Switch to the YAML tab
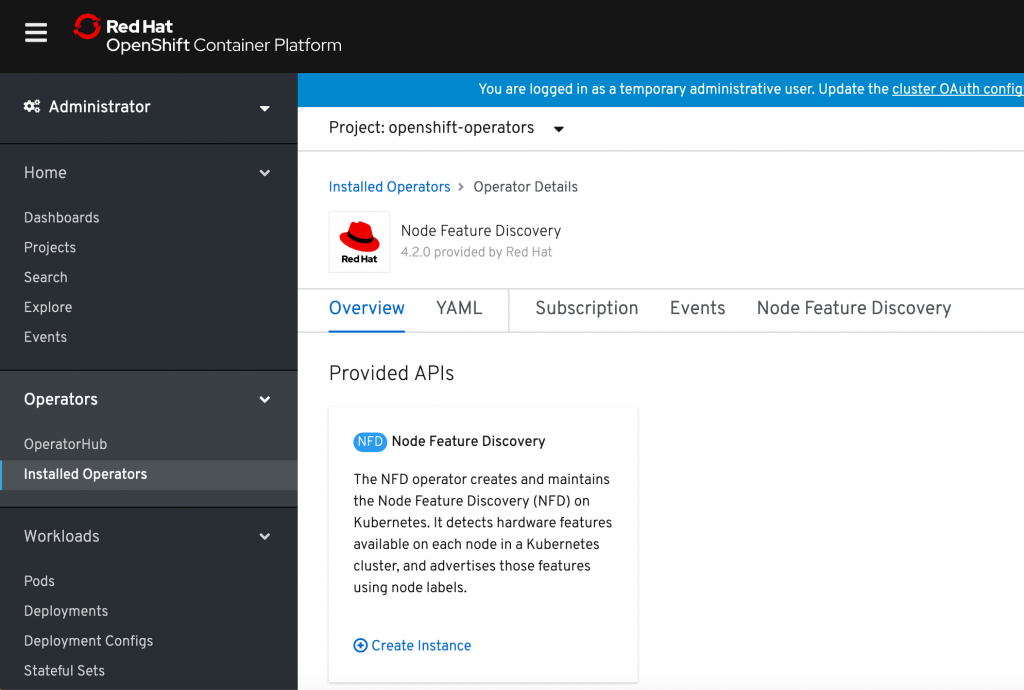1024x690 pixels. tap(459, 308)
